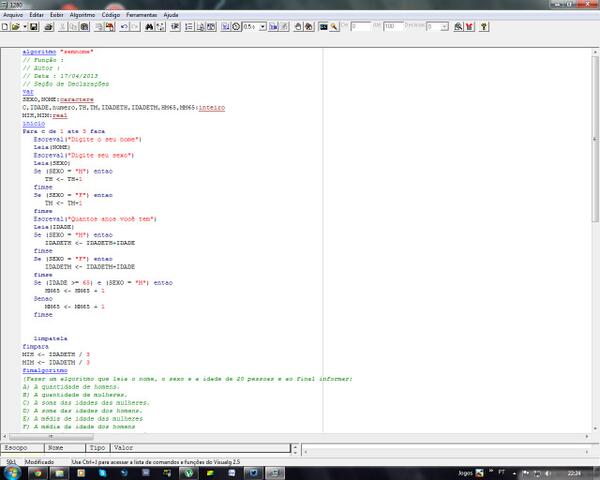Click the Find binoculars icon
Screen dimensions: 600x480
tap(150, 27)
